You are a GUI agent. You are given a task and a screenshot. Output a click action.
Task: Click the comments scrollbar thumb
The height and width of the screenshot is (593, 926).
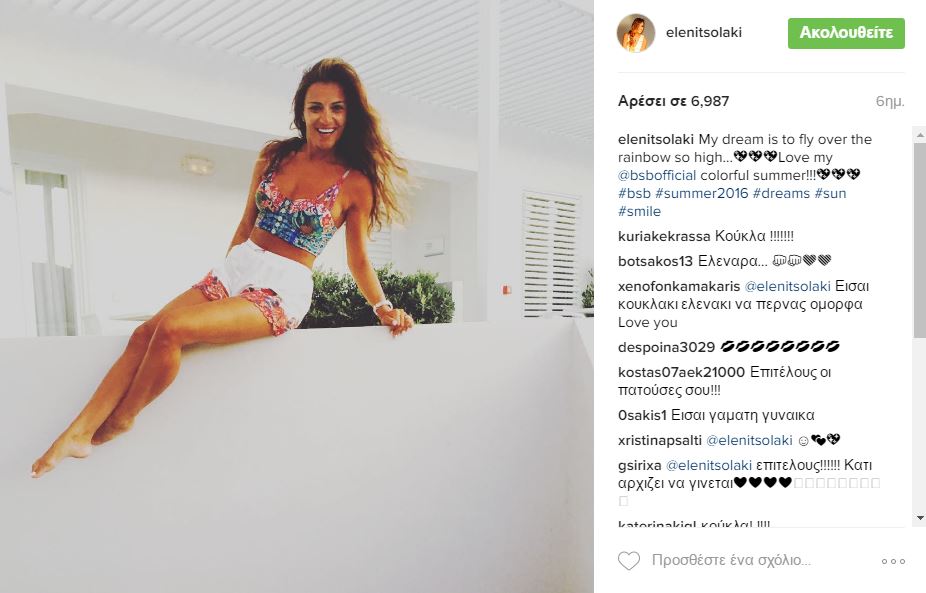tap(920, 240)
